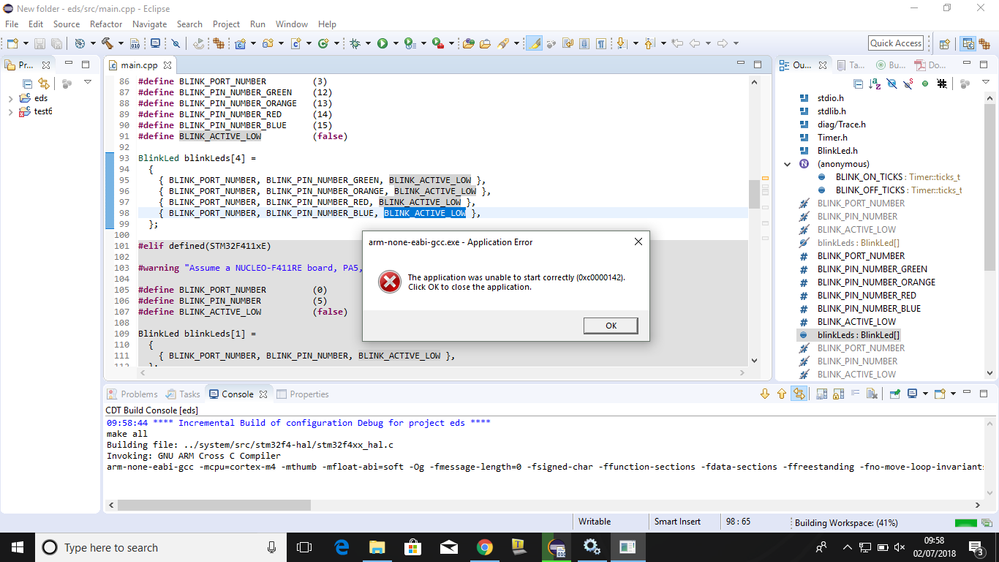Open the Build hammer dropdown arrow
The height and width of the screenshot is (562, 999).
[120, 43]
